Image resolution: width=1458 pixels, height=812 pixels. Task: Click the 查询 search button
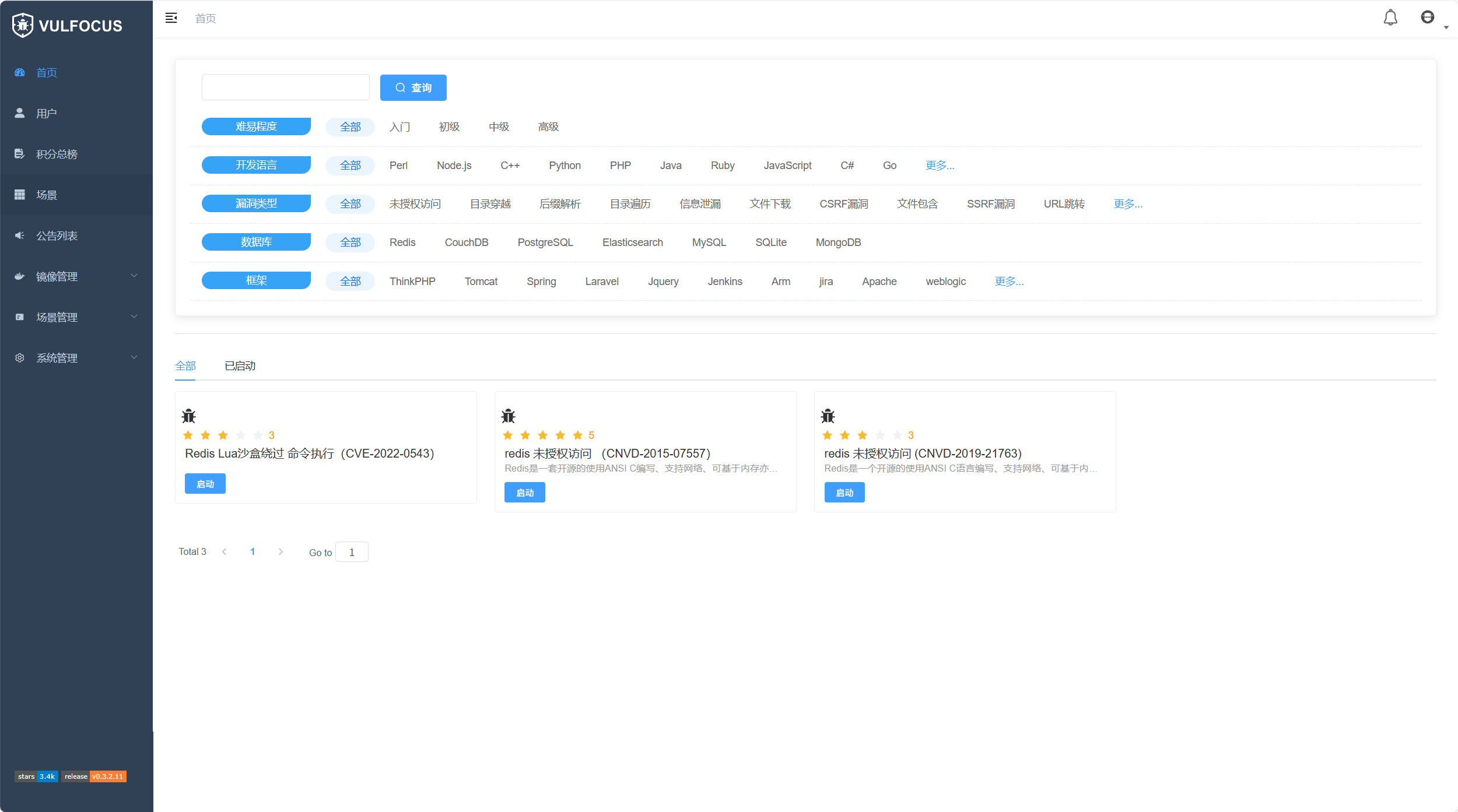pos(413,87)
